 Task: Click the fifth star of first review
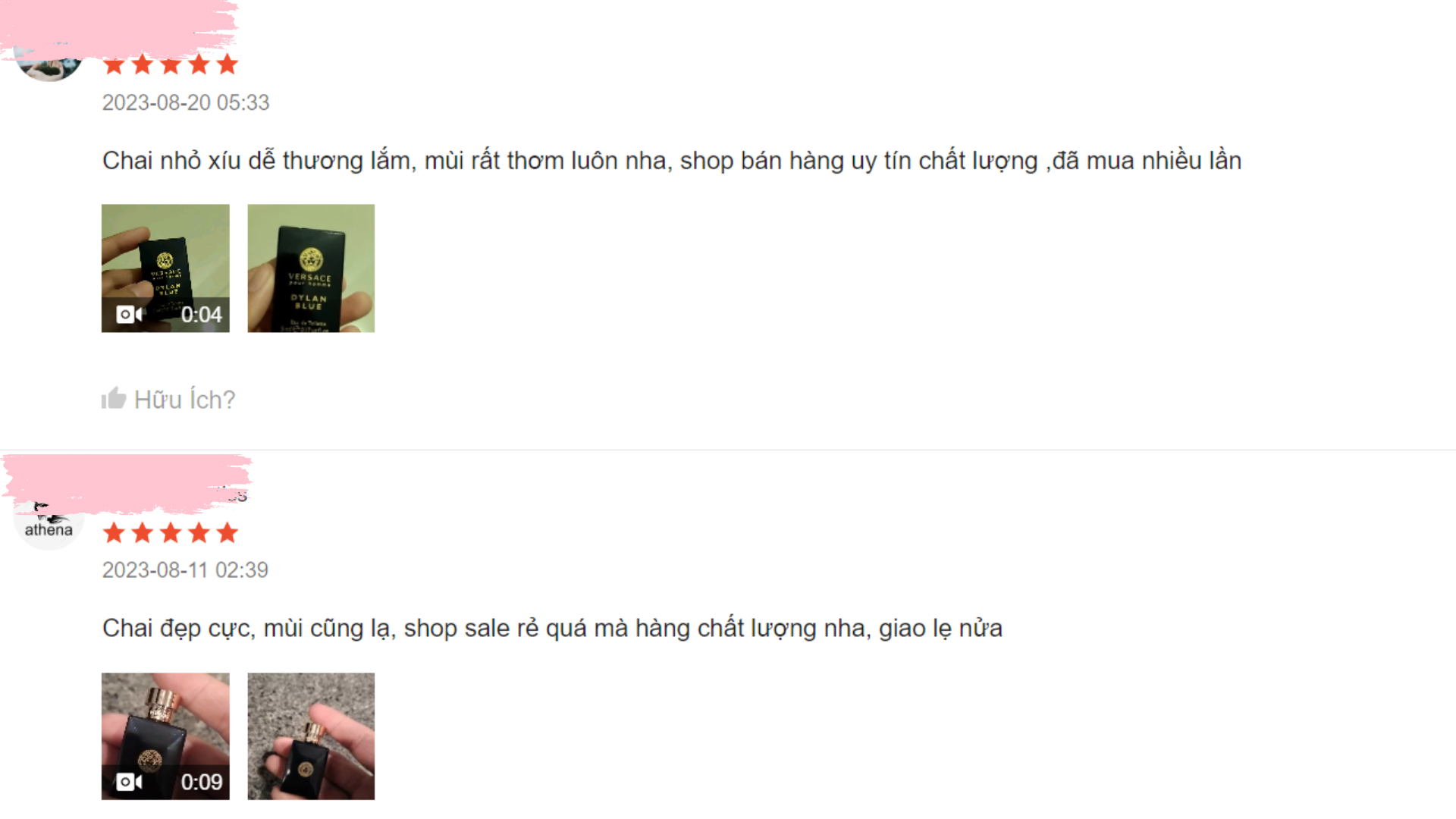coord(227,65)
